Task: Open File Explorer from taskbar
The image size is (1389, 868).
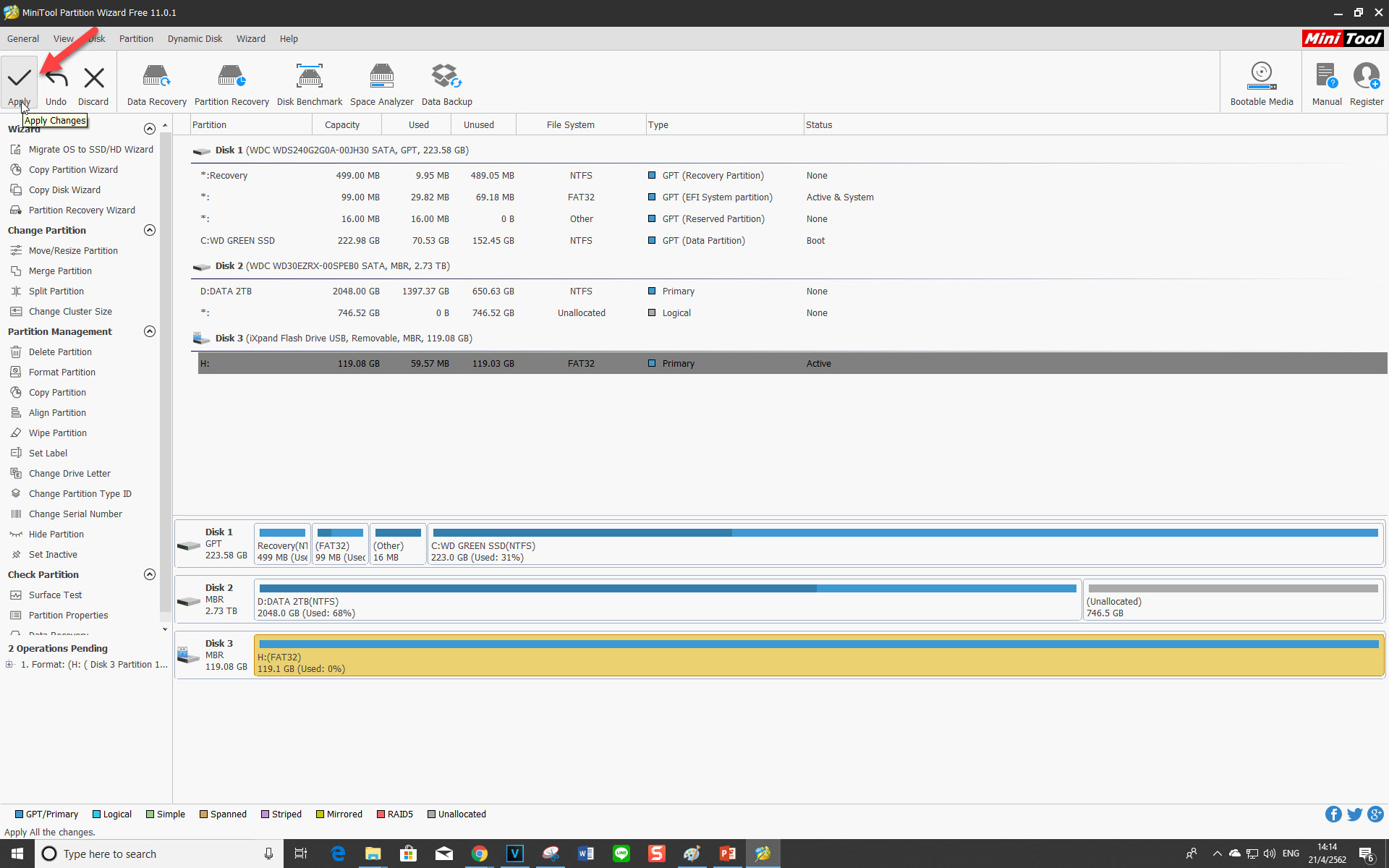Action: click(x=373, y=854)
